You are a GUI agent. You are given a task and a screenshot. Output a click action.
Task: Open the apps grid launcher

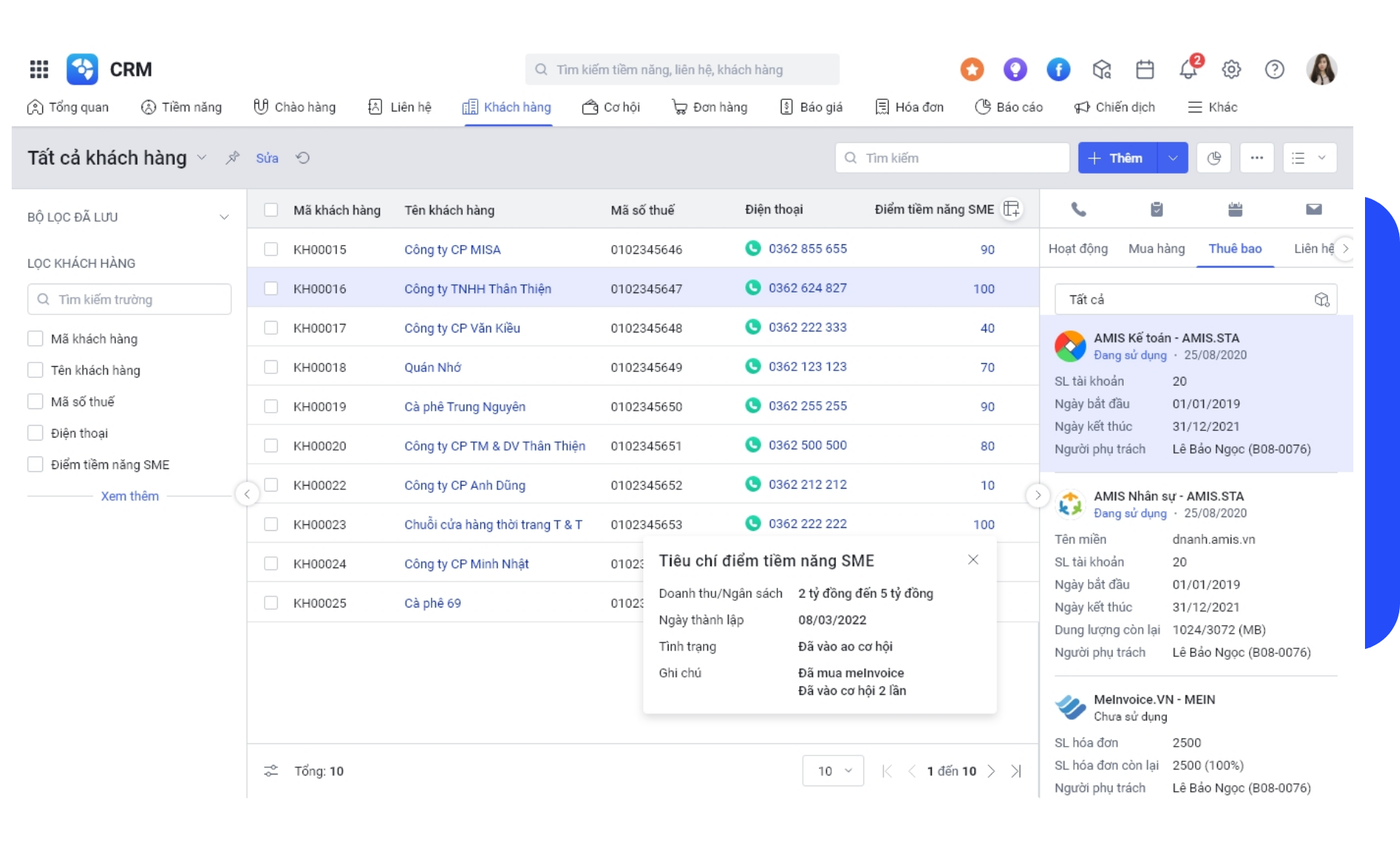[x=39, y=69]
